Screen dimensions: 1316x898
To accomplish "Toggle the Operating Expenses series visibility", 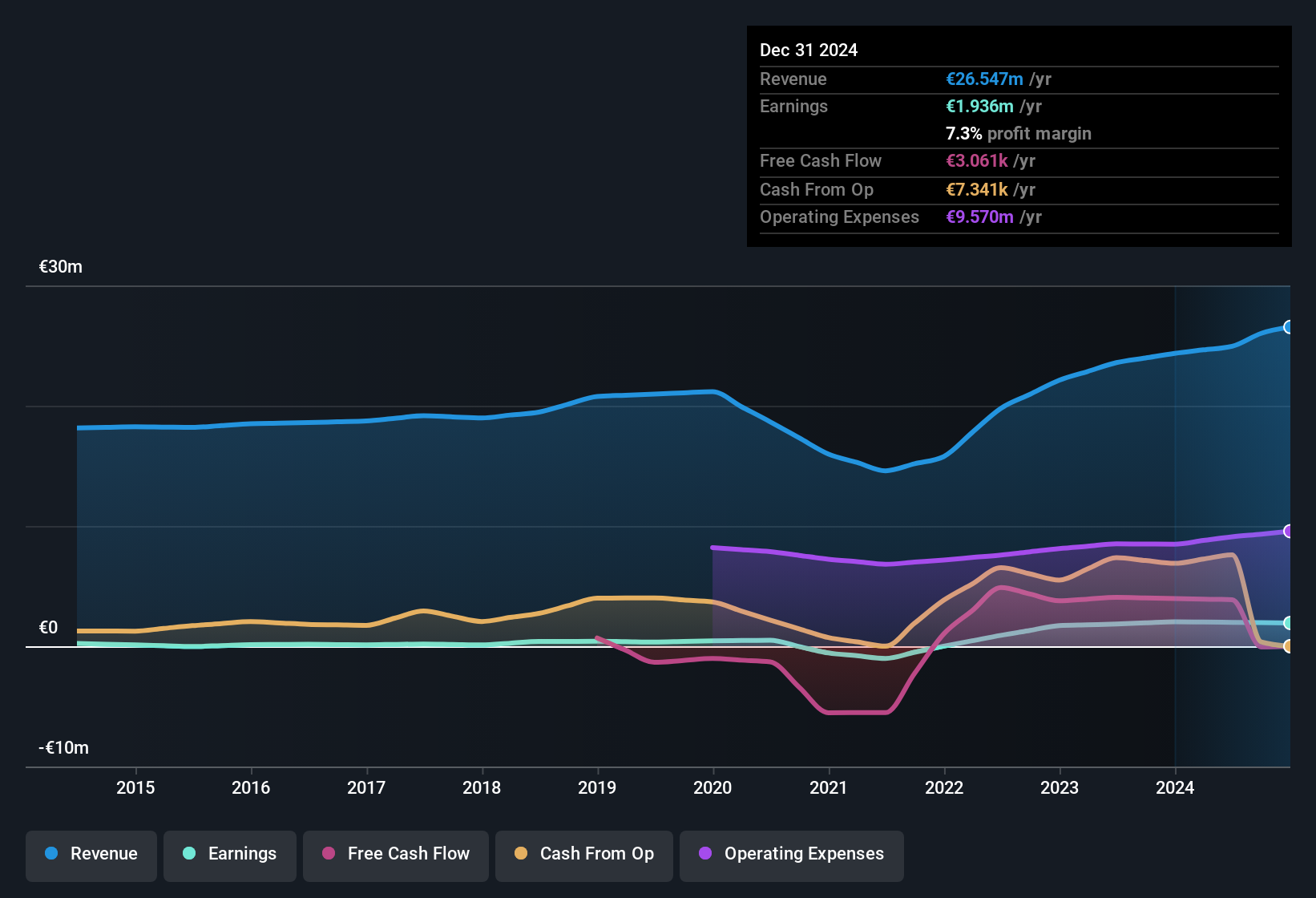I will pyautogui.click(x=791, y=854).
